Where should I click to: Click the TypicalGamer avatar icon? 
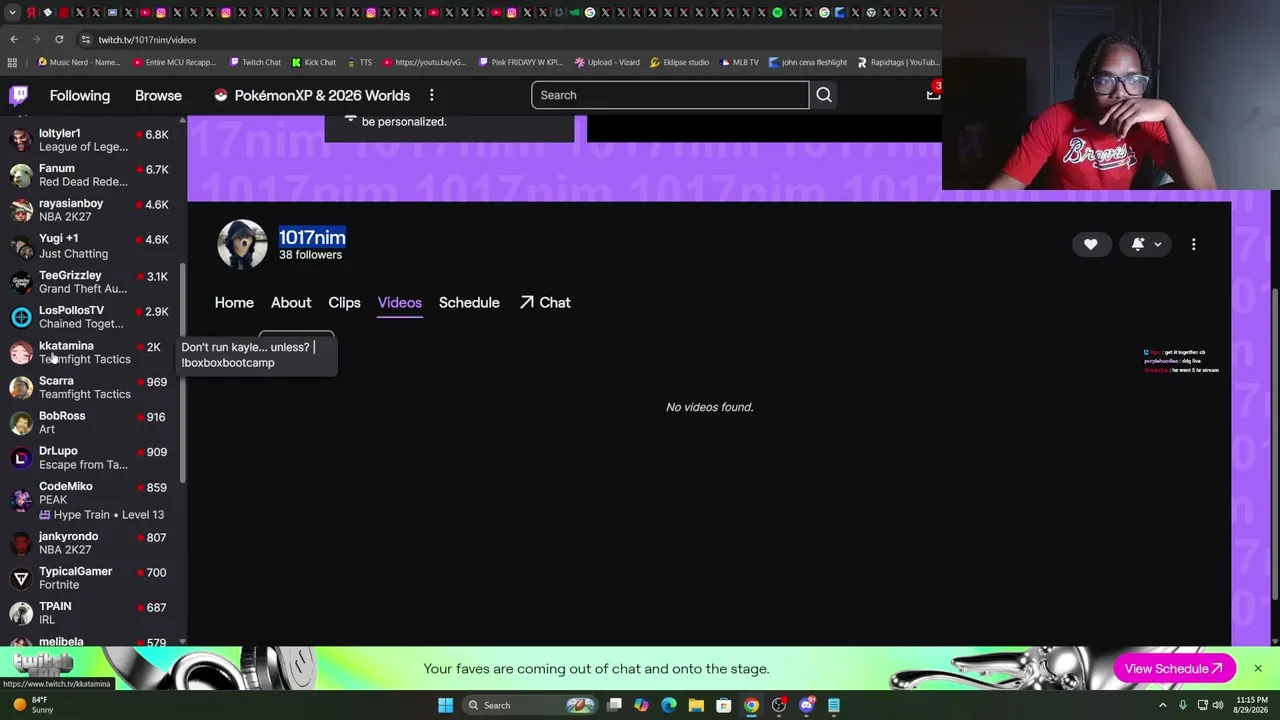[x=20, y=578]
